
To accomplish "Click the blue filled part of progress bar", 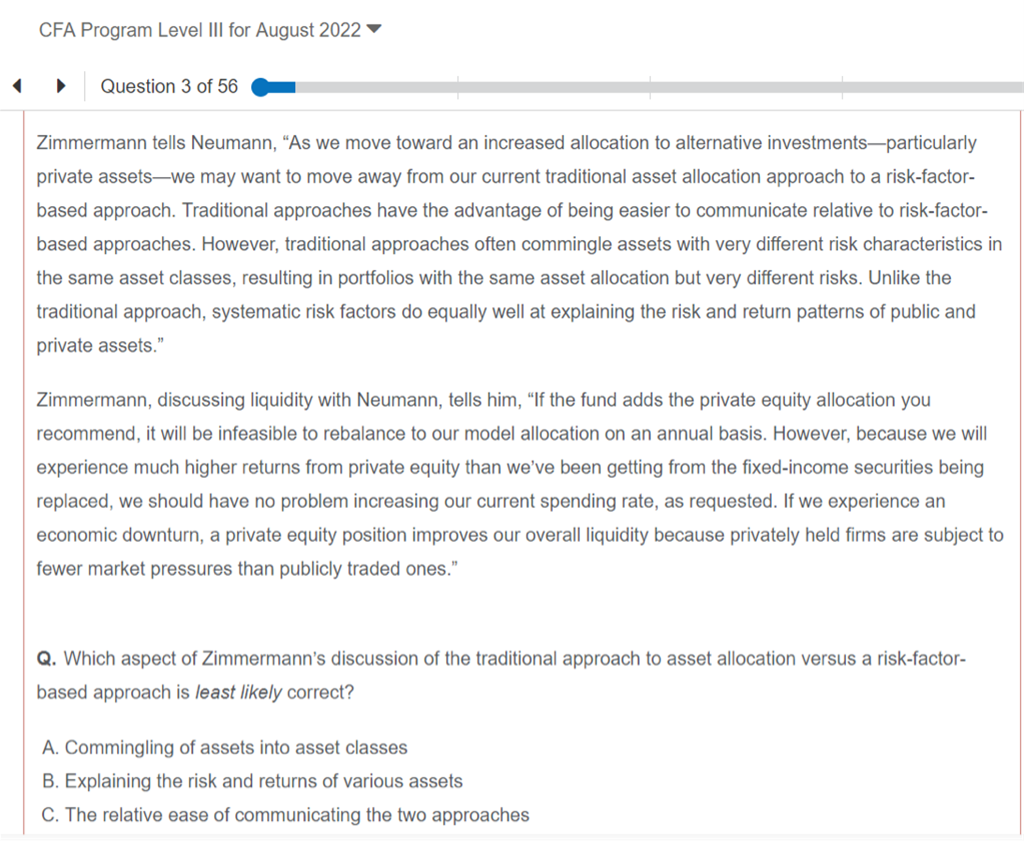I will pos(283,88).
